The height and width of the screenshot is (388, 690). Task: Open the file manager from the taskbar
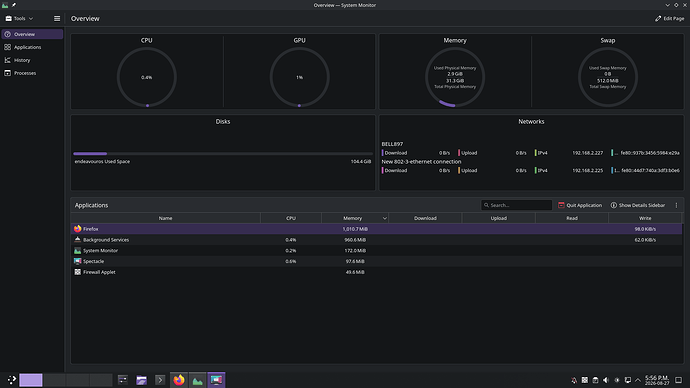pyautogui.click(x=141, y=380)
